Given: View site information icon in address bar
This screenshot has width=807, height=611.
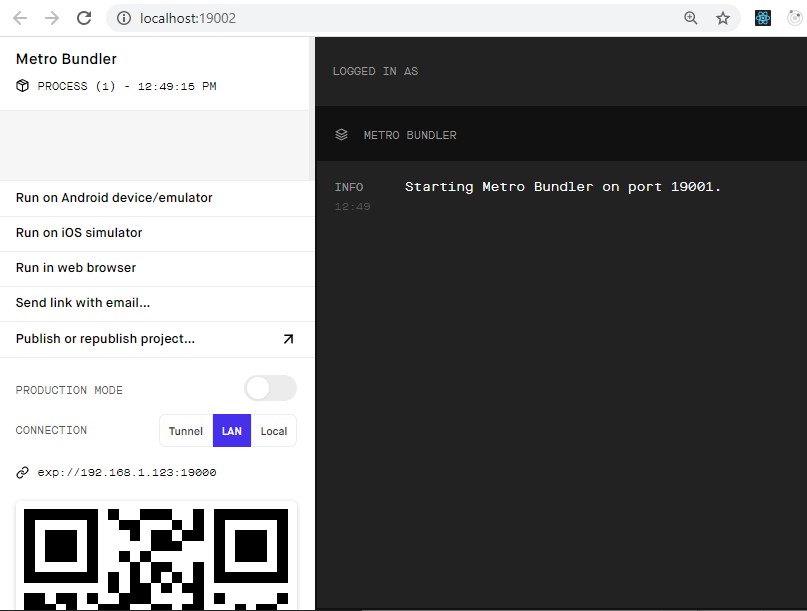Looking at the screenshot, I should (124, 19).
